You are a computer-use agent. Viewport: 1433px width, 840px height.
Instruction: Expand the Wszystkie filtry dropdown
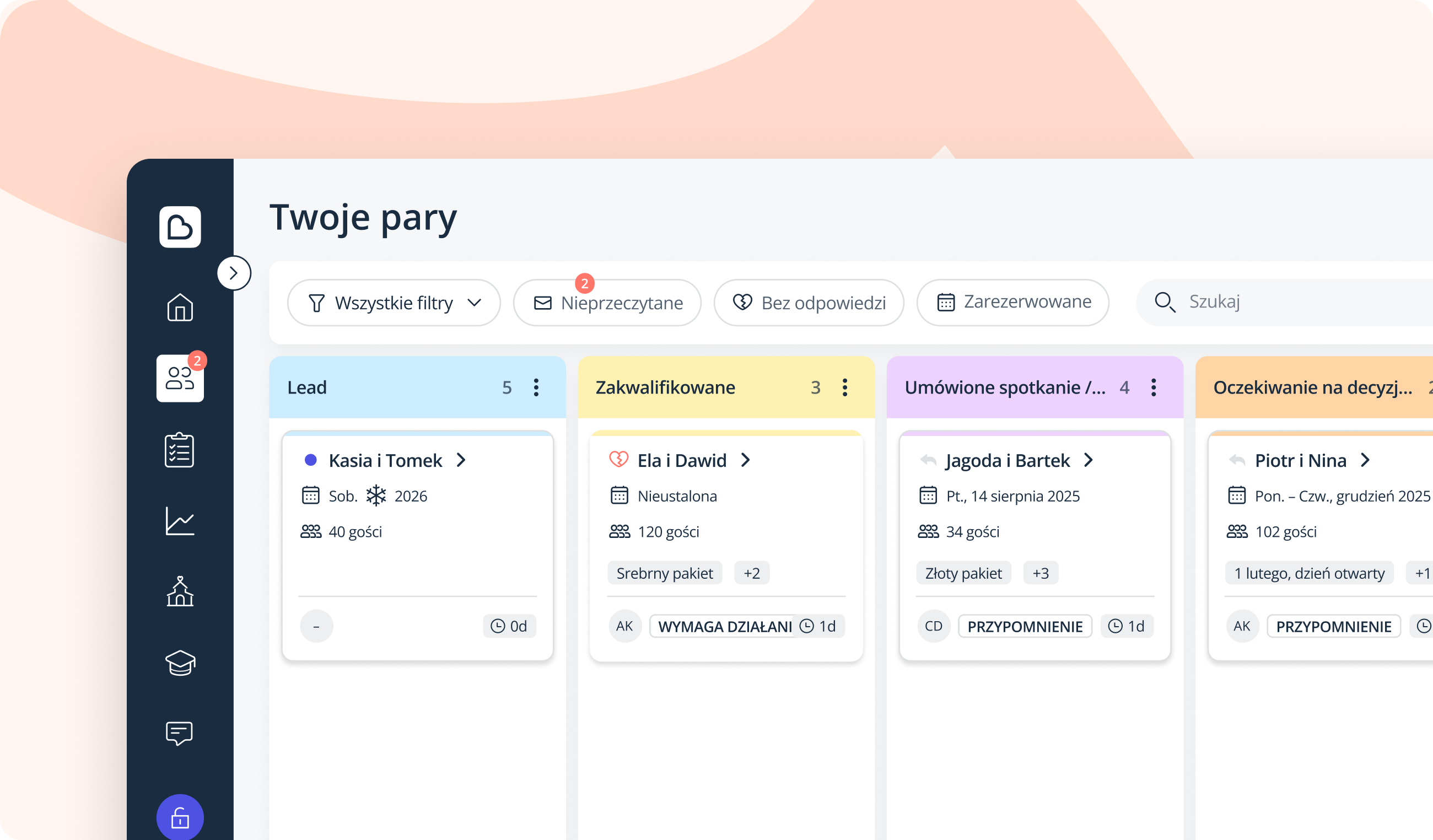(394, 303)
